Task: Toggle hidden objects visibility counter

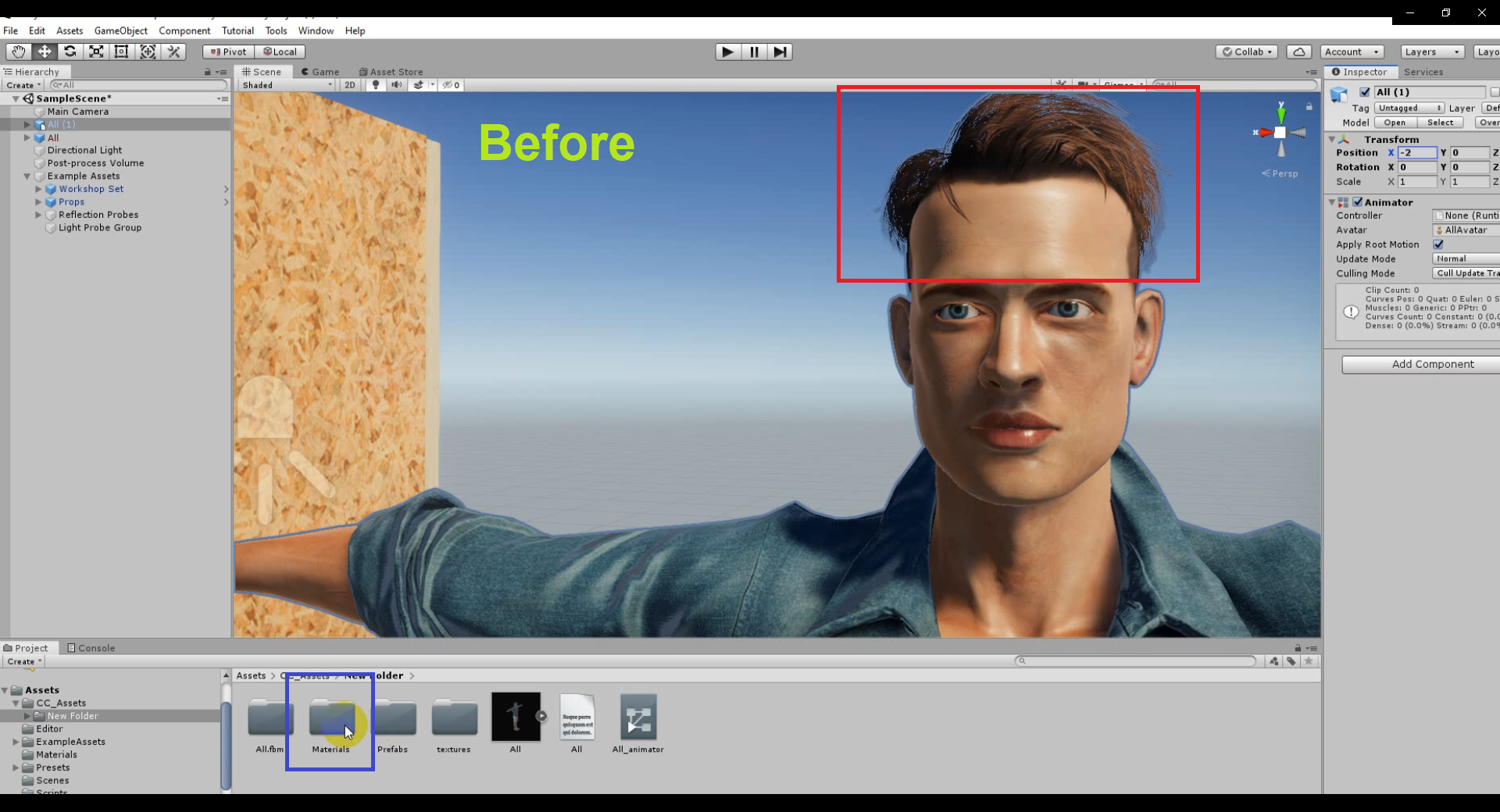Action: (452, 85)
